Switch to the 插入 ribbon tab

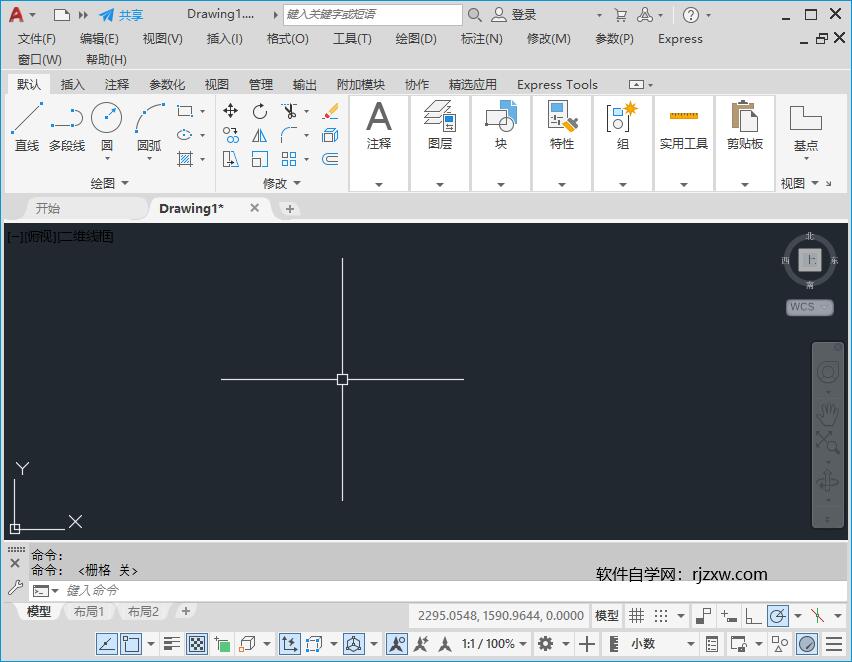pyautogui.click(x=72, y=84)
